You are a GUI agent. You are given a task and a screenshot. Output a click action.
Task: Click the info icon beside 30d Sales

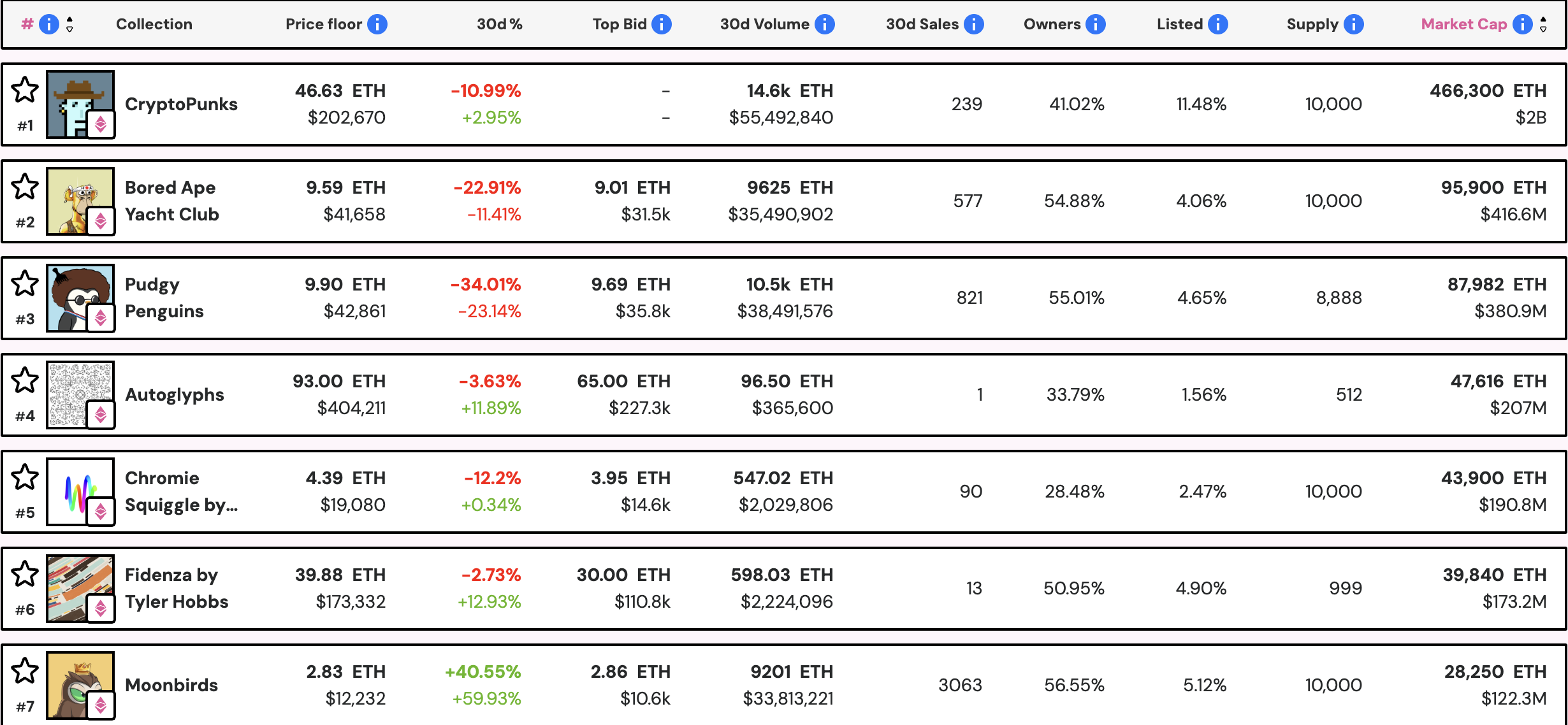pos(973,24)
